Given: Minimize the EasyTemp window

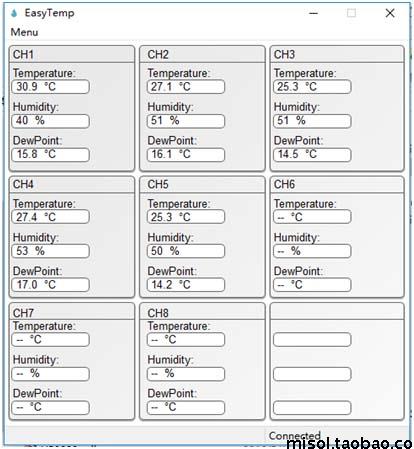Looking at the screenshot, I should [313, 13].
